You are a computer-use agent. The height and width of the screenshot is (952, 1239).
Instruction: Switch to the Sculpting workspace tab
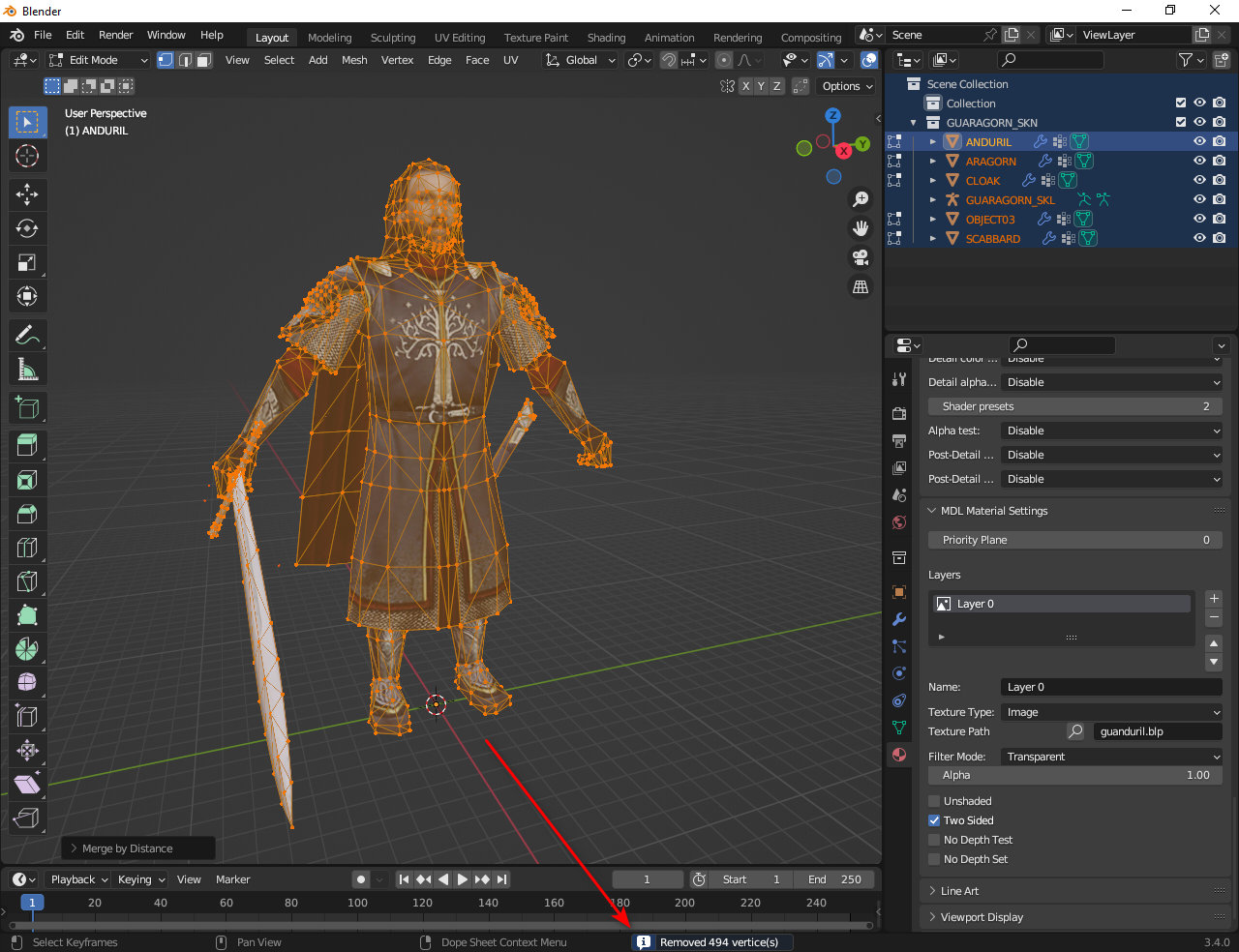pos(392,38)
